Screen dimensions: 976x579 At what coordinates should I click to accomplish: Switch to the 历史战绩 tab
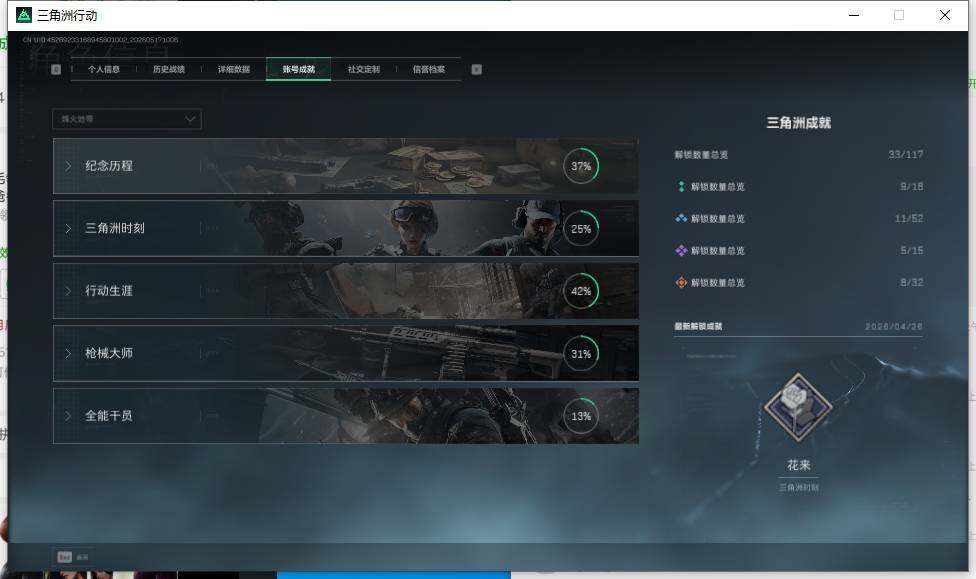tap(169, 69)
